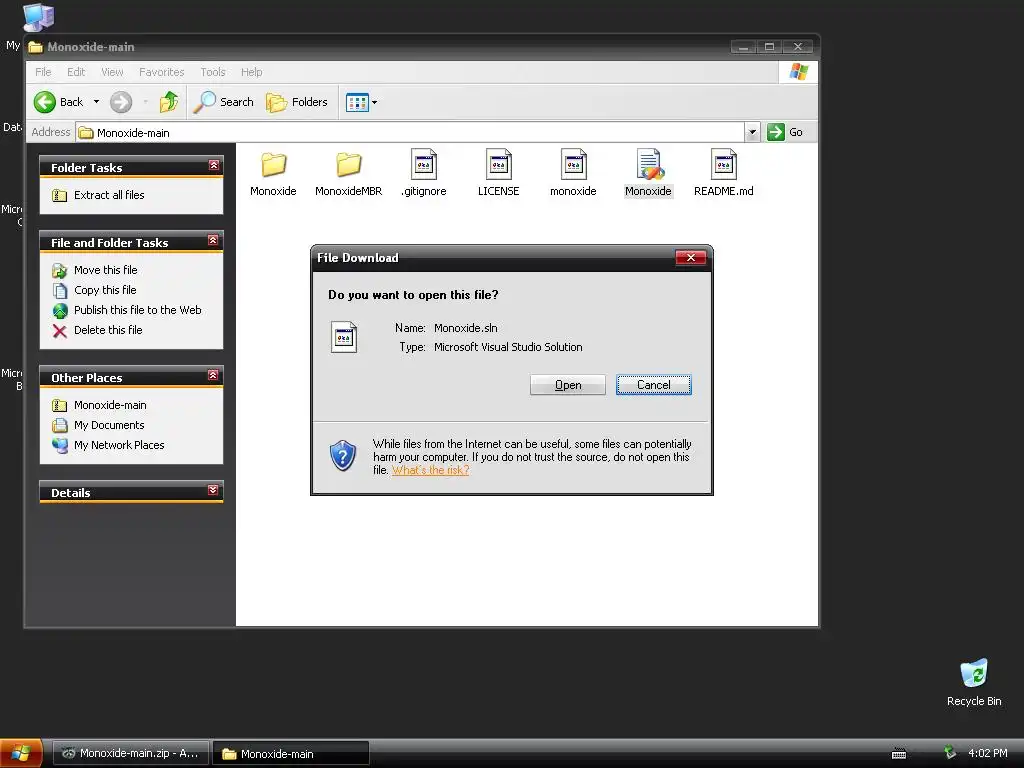Image resolution: width=1024 pixels, height=768 pixels.
Task: Collapse the File and Folder Tasks panel
Action: pos(213,241)
